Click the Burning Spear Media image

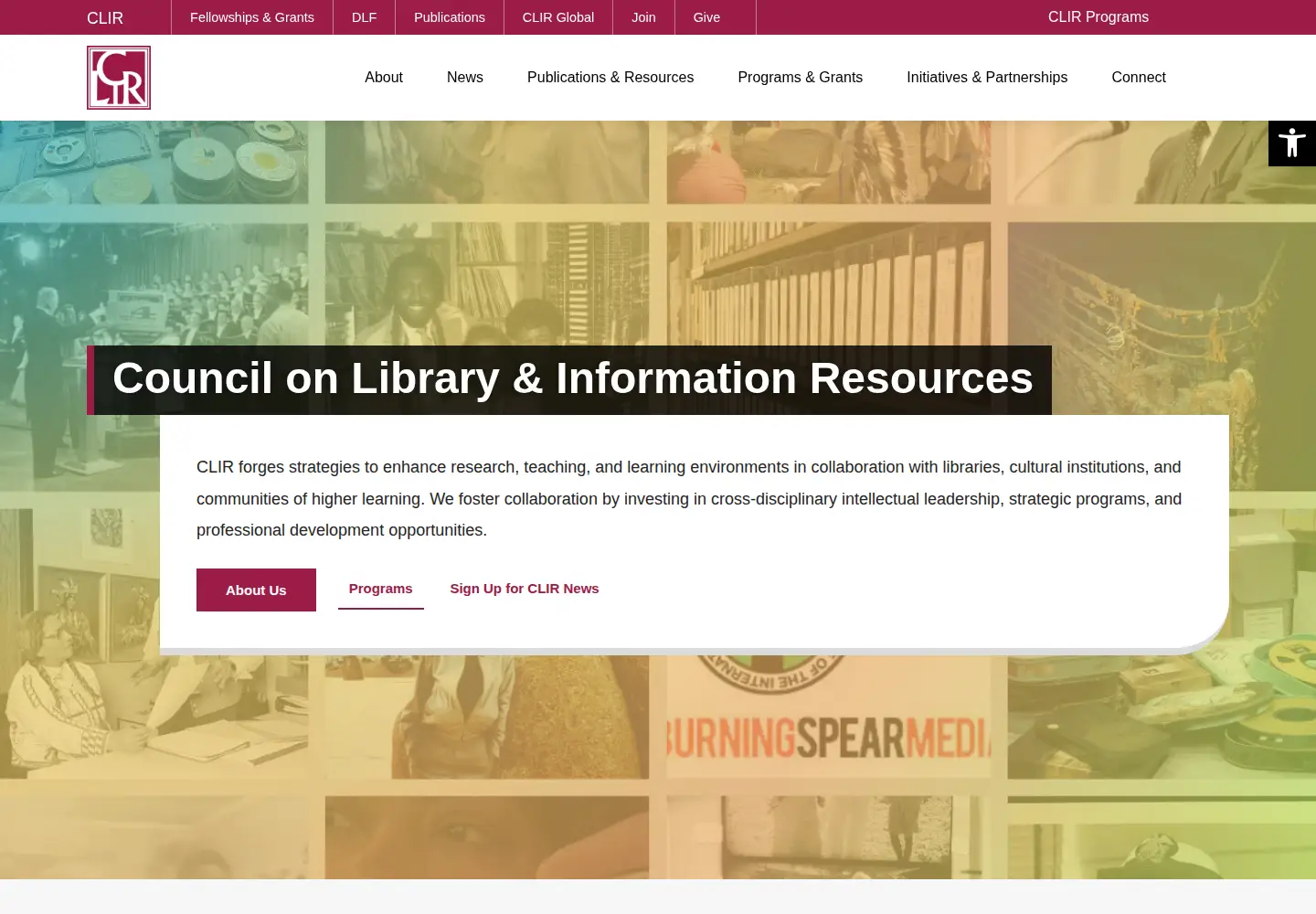pos(829,717)
